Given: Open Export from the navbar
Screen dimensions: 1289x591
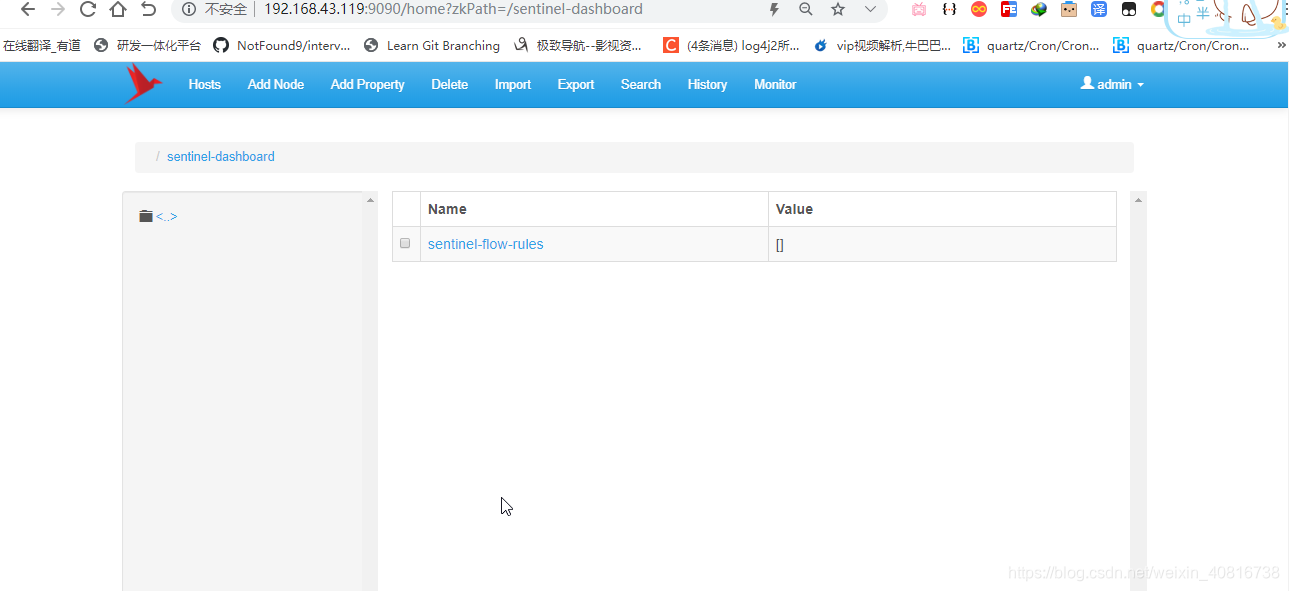Looking at the screenshot, I should tap(576, 84).
